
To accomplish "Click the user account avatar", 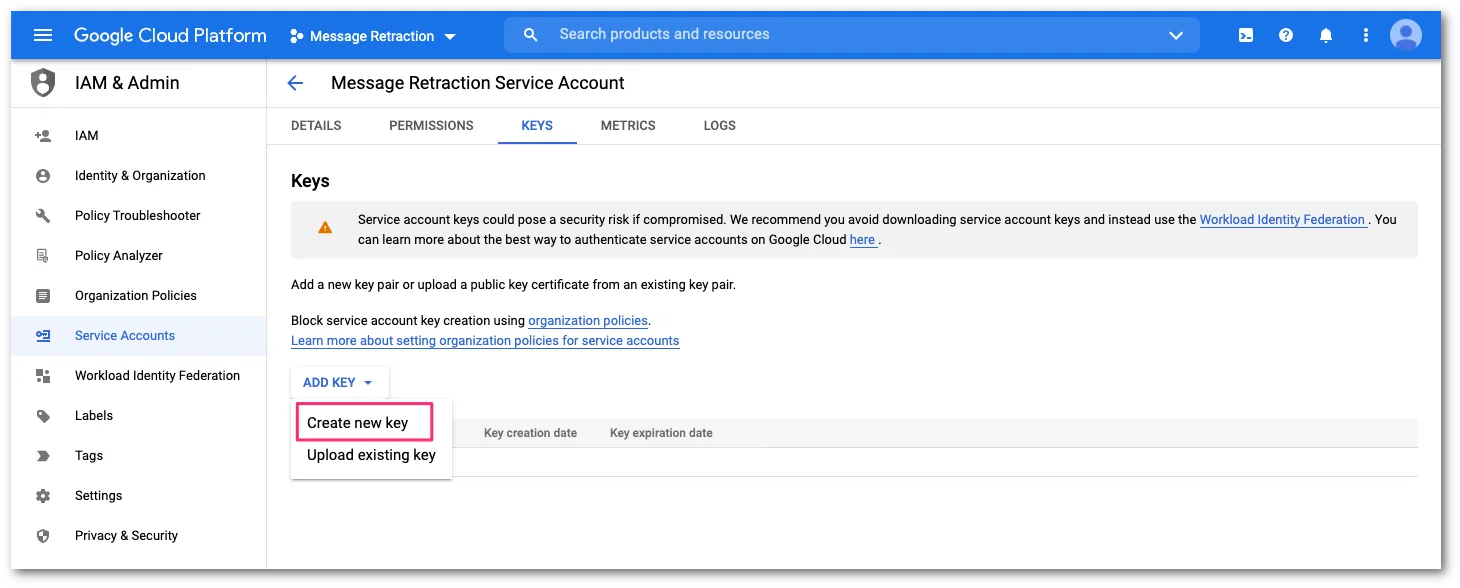I will [1406, 35].
